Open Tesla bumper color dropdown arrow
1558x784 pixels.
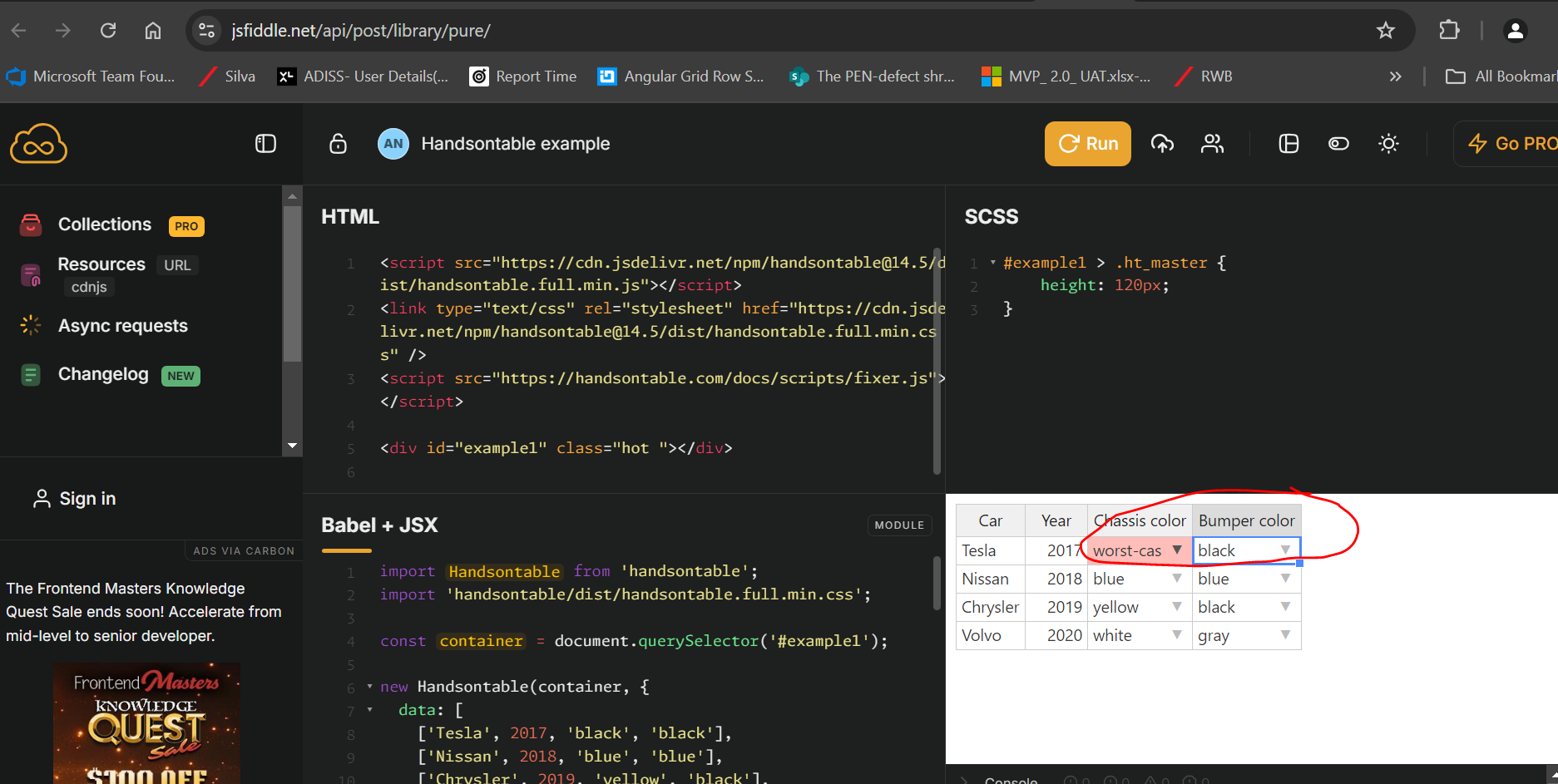1285,550
